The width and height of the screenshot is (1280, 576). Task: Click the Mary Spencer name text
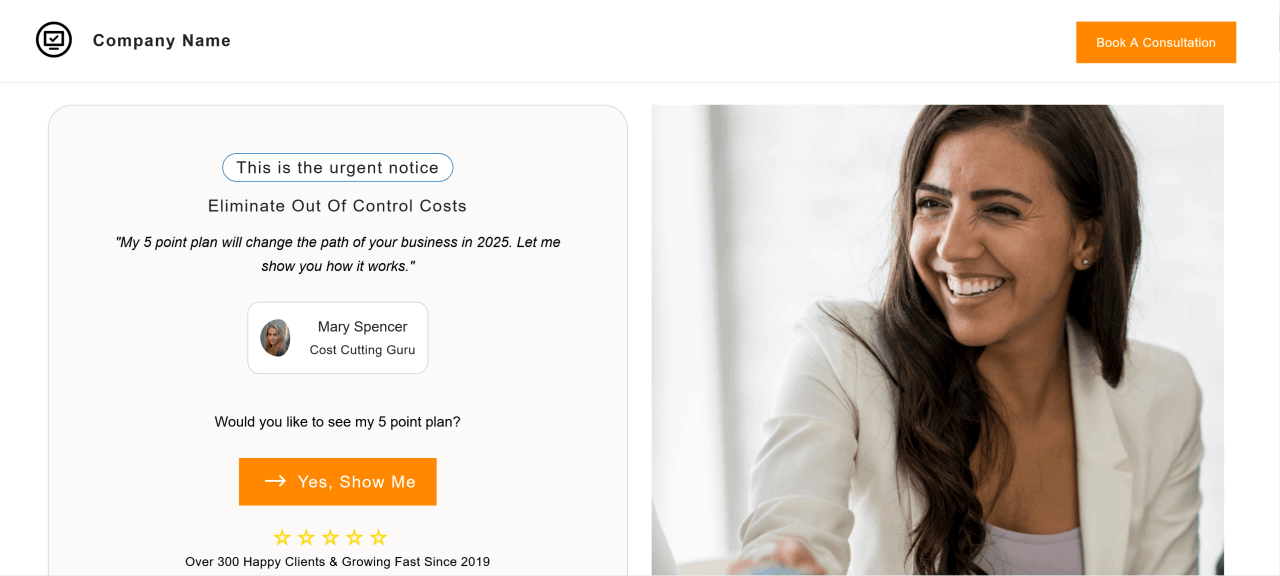pos(362,327)
